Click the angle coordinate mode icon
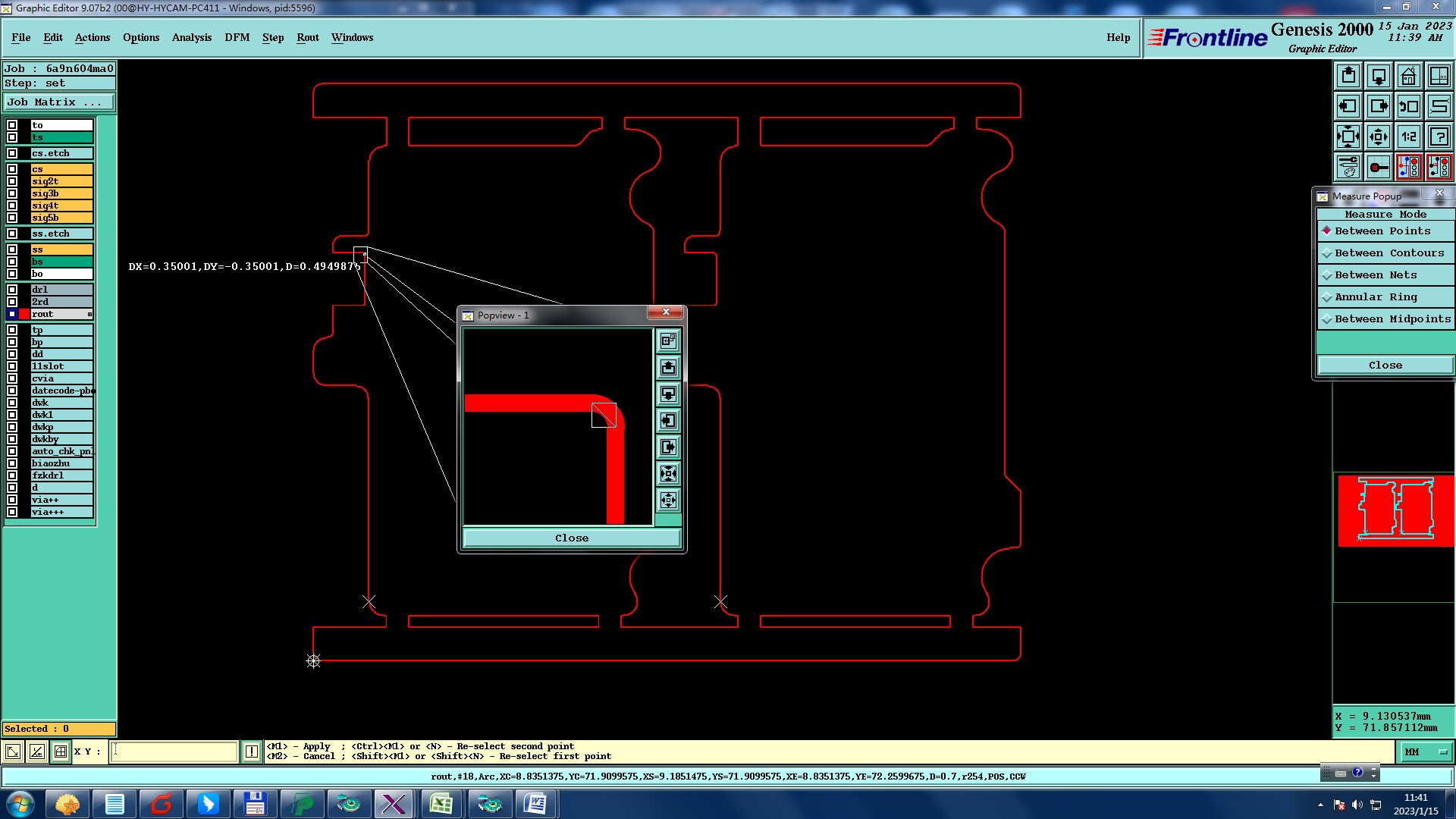1456x819 pixels. tap(36, 752)
